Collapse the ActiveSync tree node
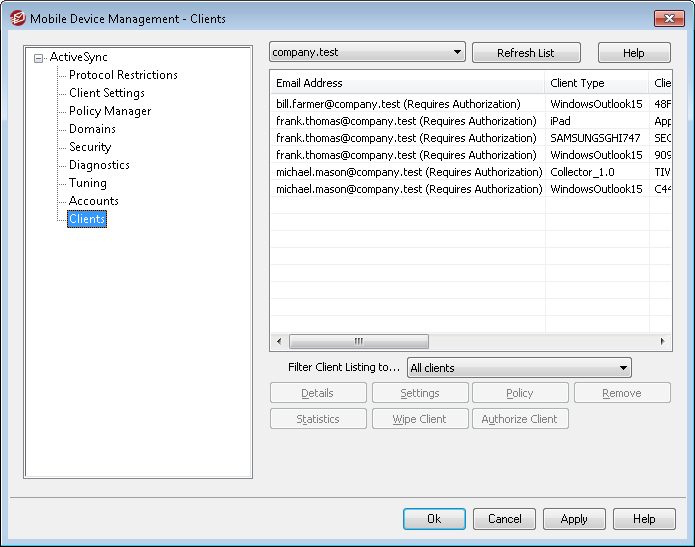Viewport: 695px width, 547px height. [x=39, y=58]
